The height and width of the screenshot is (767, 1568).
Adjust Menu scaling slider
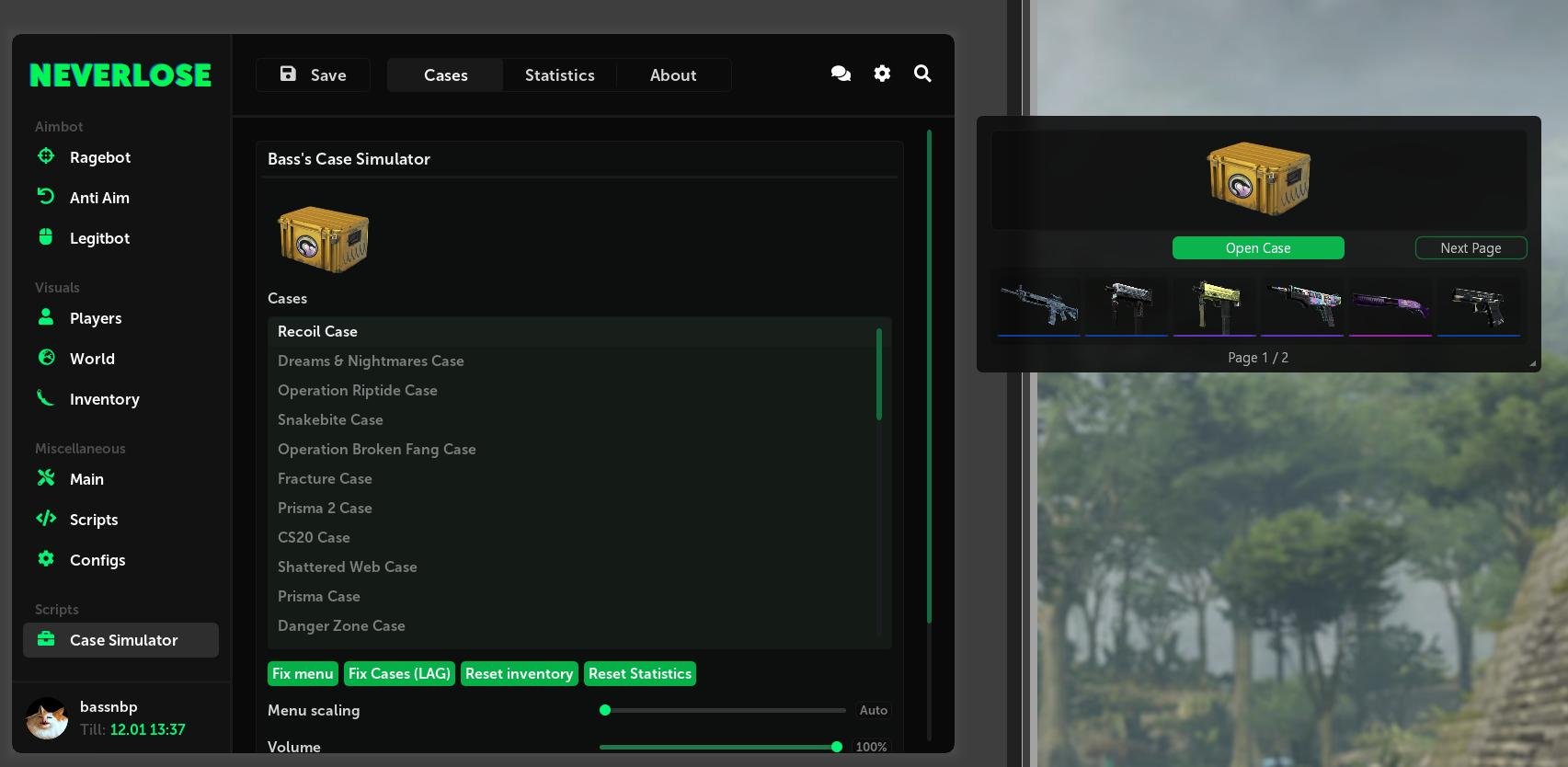coord(722,710)
